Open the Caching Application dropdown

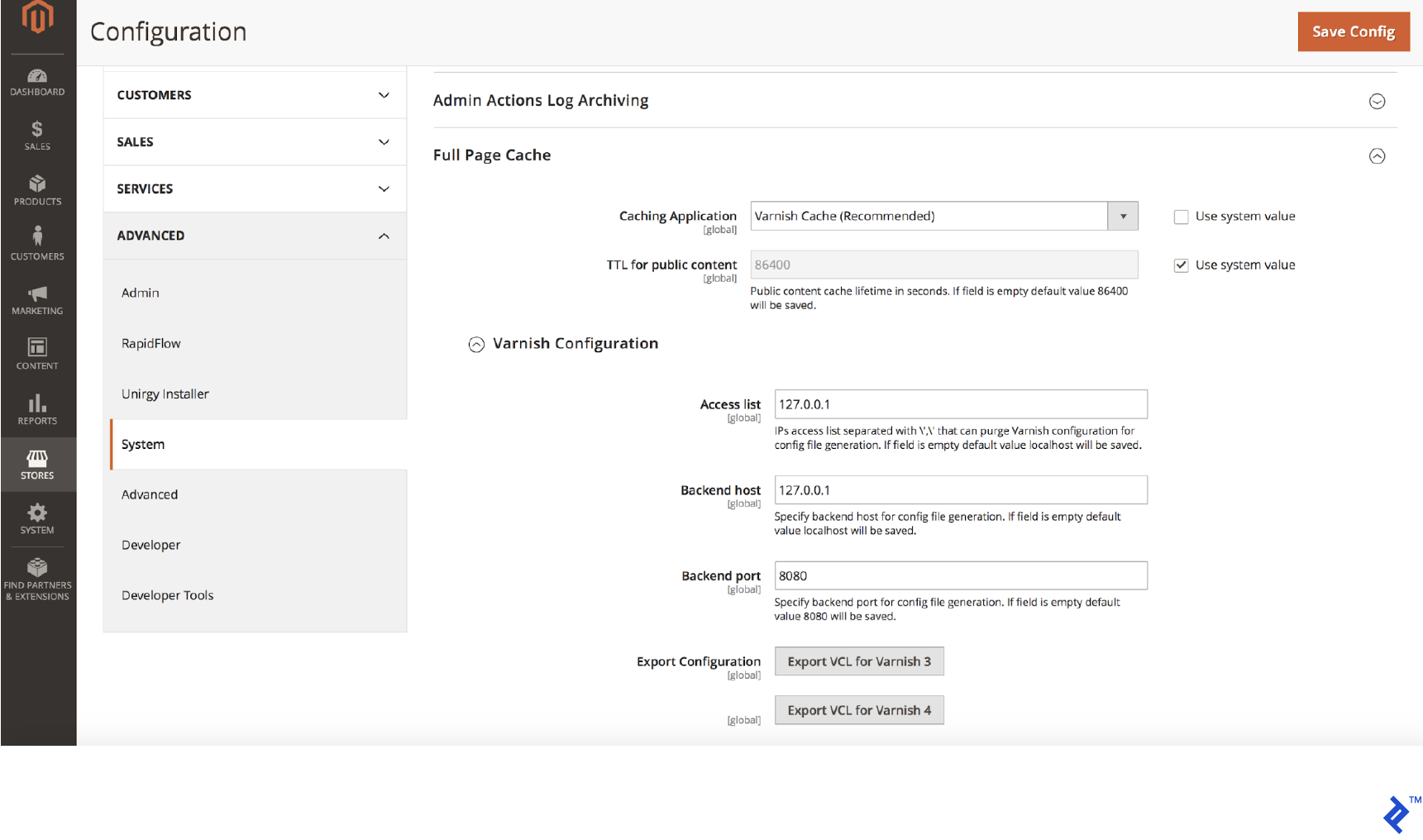(1123, 216)
